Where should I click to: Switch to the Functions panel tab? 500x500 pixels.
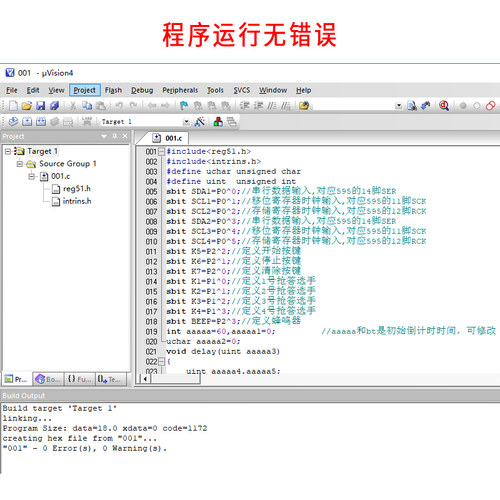[80, 379]
